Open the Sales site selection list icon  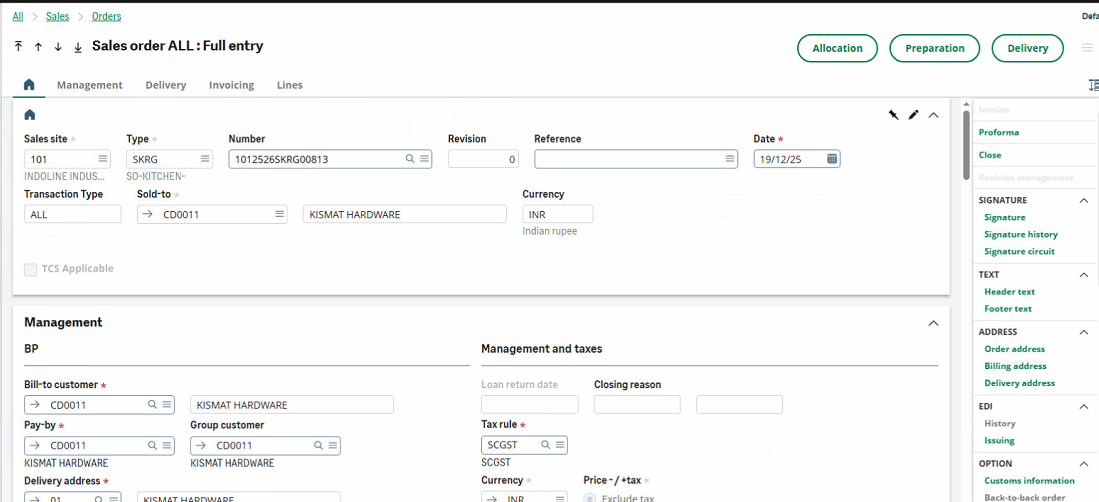click(x=102, y=159)
